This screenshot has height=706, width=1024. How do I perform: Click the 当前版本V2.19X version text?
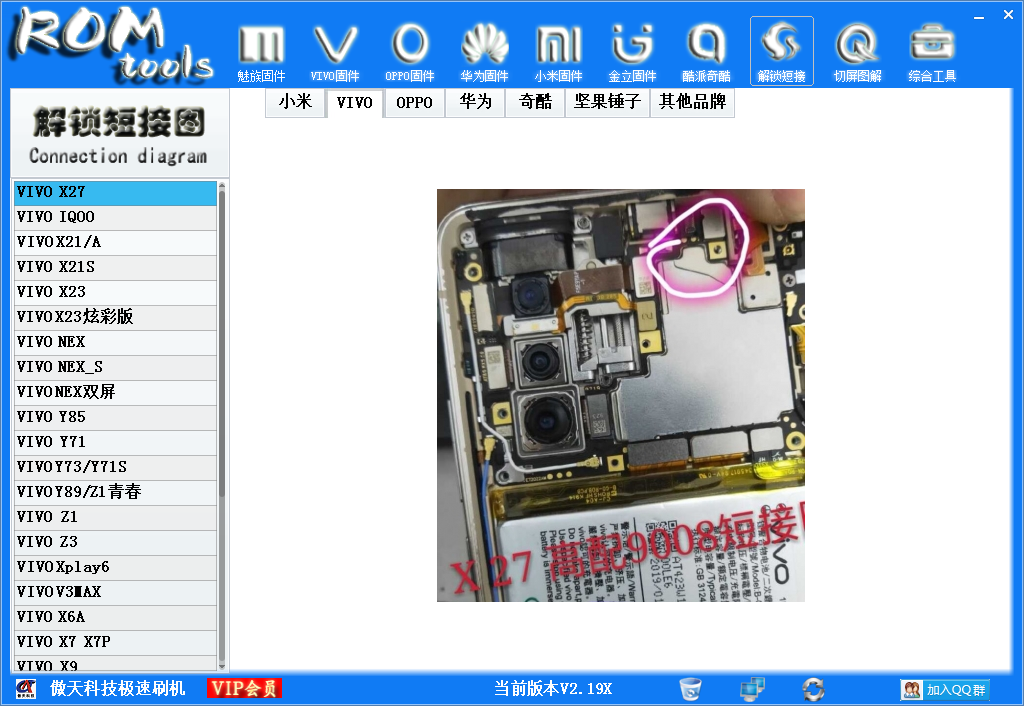click(553, 688)
